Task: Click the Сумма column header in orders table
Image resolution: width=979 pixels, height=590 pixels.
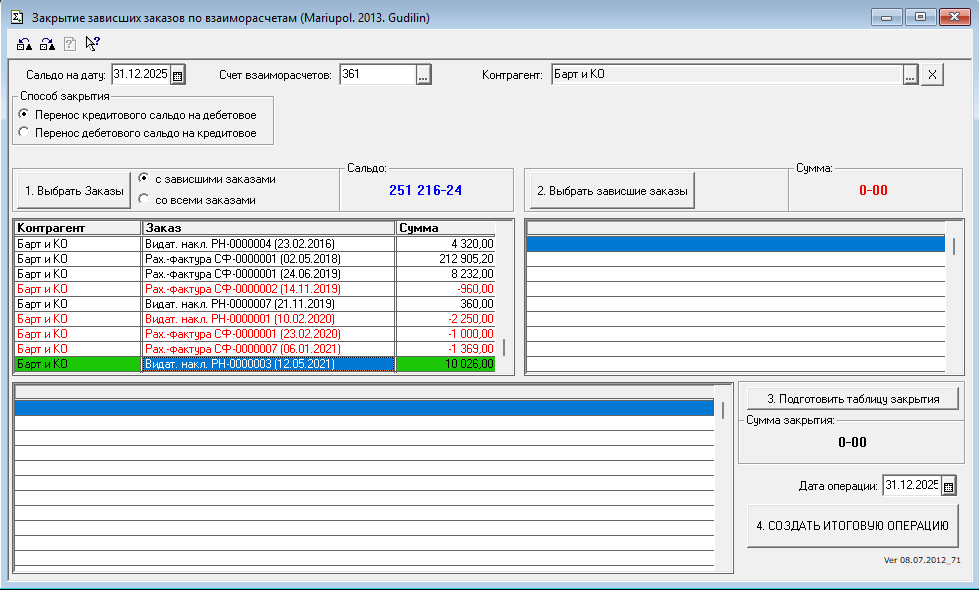Action: click(447, 228)
